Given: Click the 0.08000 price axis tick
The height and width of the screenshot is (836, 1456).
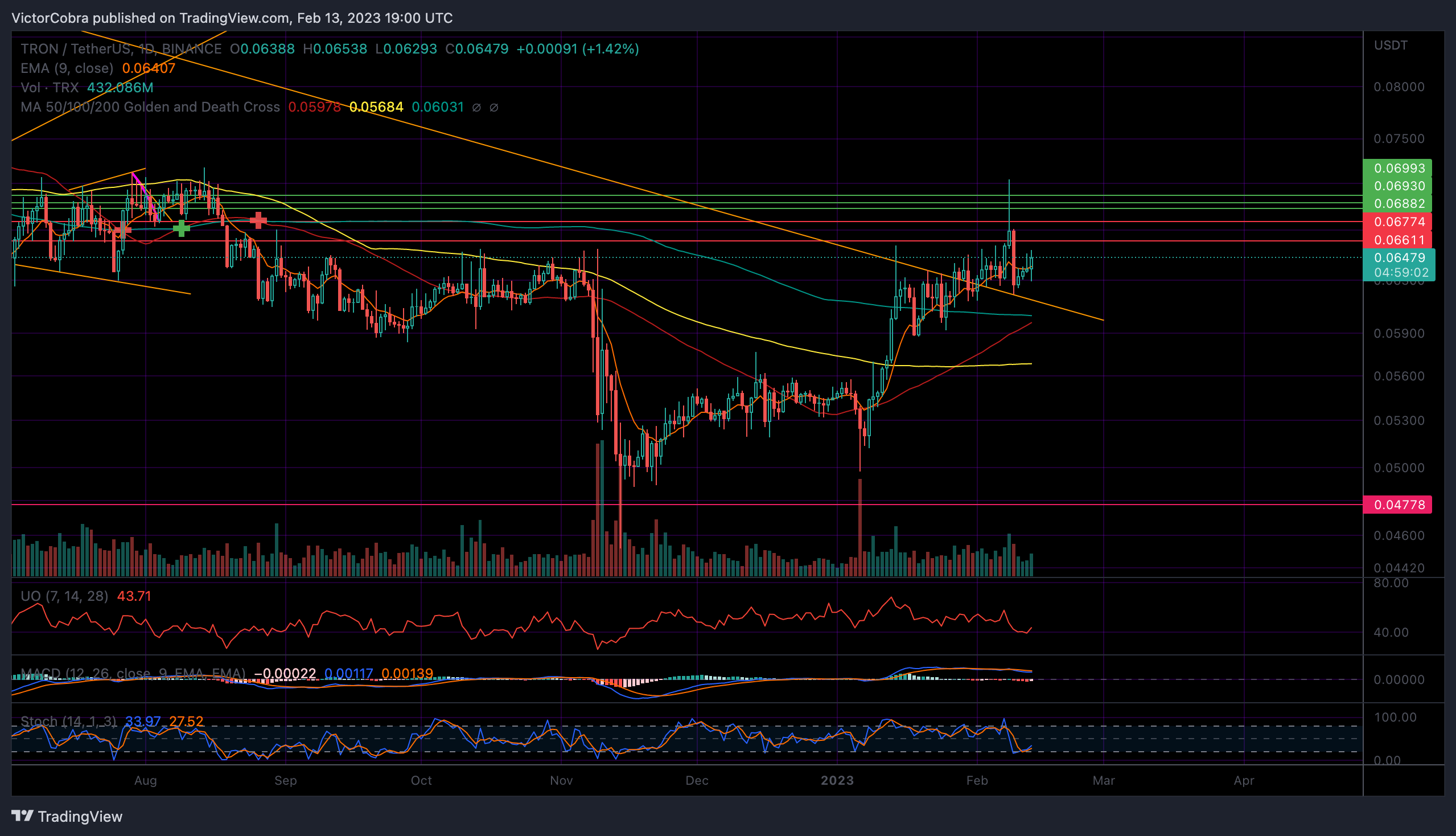Looking at the screenshot, I should [1399, 87].
